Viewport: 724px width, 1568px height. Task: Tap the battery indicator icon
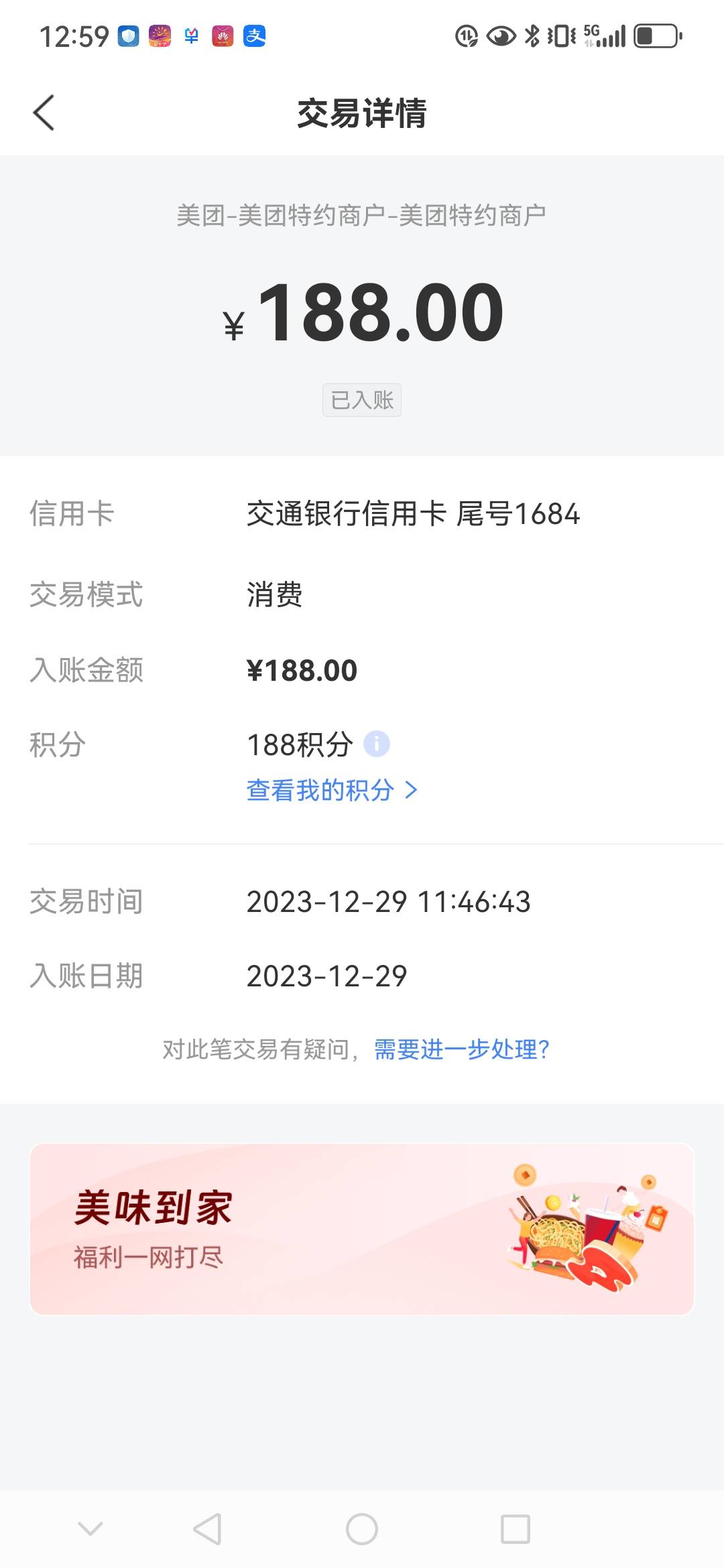click(658, 36)
